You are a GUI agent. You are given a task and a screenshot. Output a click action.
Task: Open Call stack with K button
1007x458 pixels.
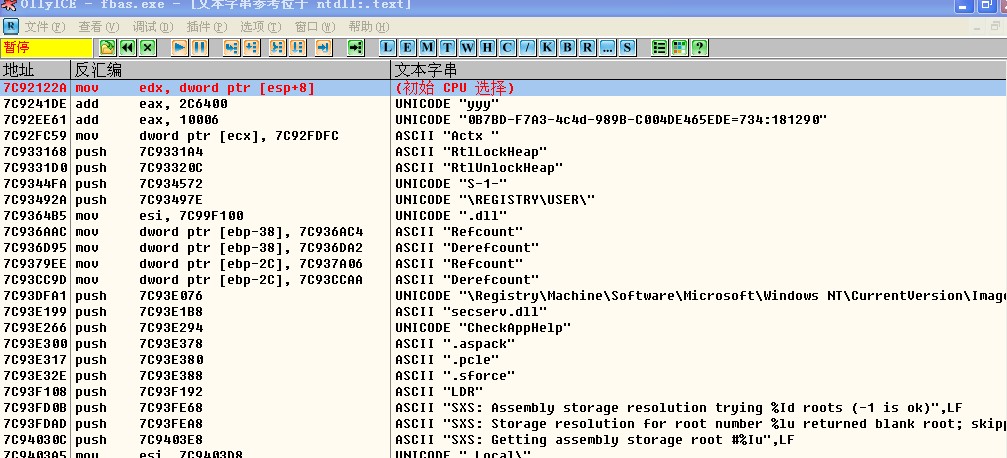point(547,48)
